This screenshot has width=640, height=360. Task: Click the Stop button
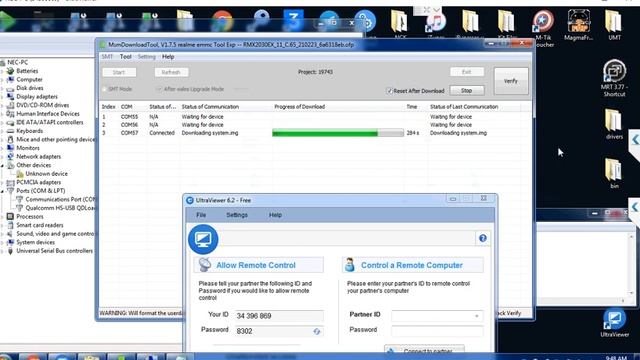pyautogui.click(x=467, y=91)
